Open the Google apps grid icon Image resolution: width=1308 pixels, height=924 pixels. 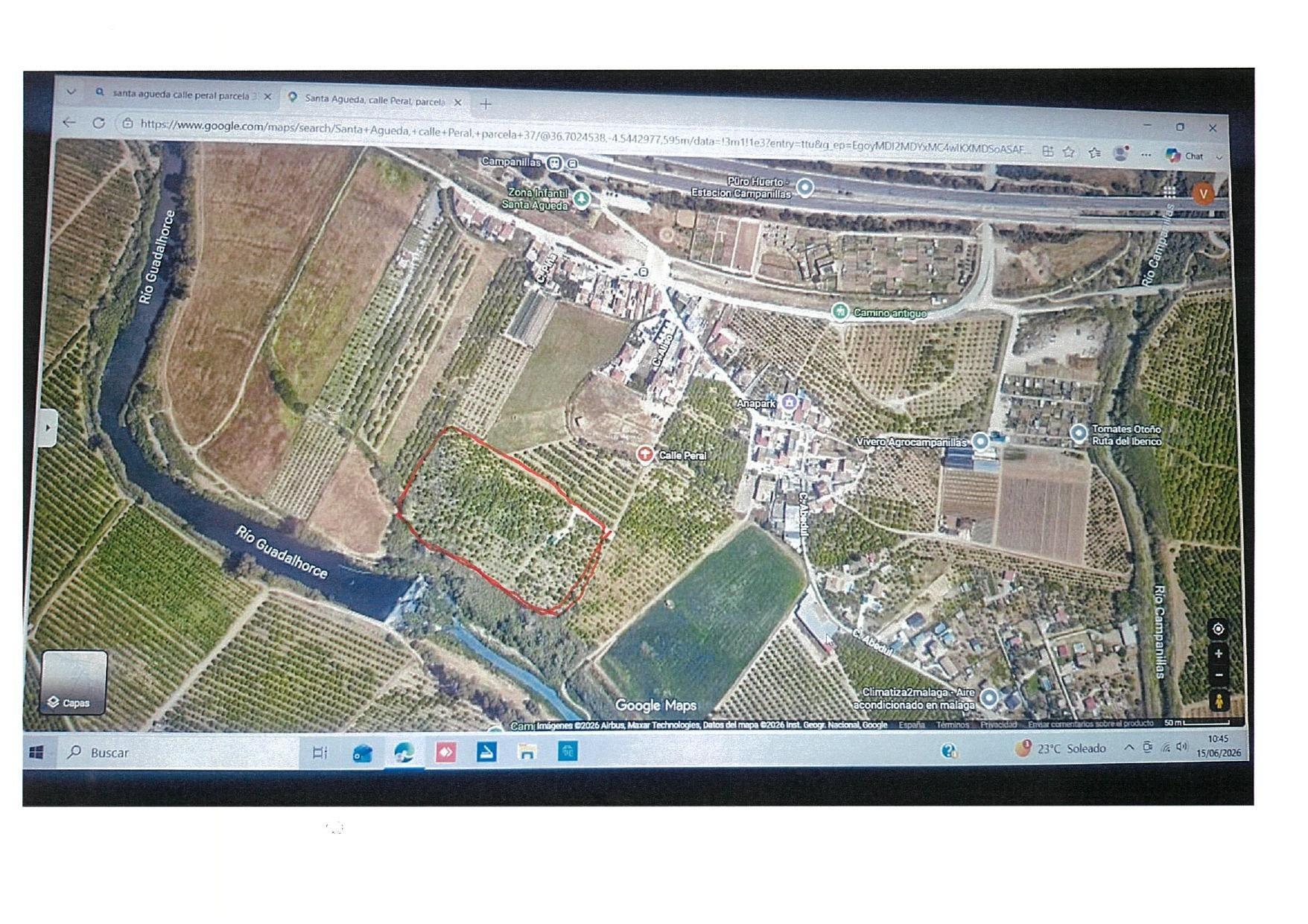[x=1169, y=191]
